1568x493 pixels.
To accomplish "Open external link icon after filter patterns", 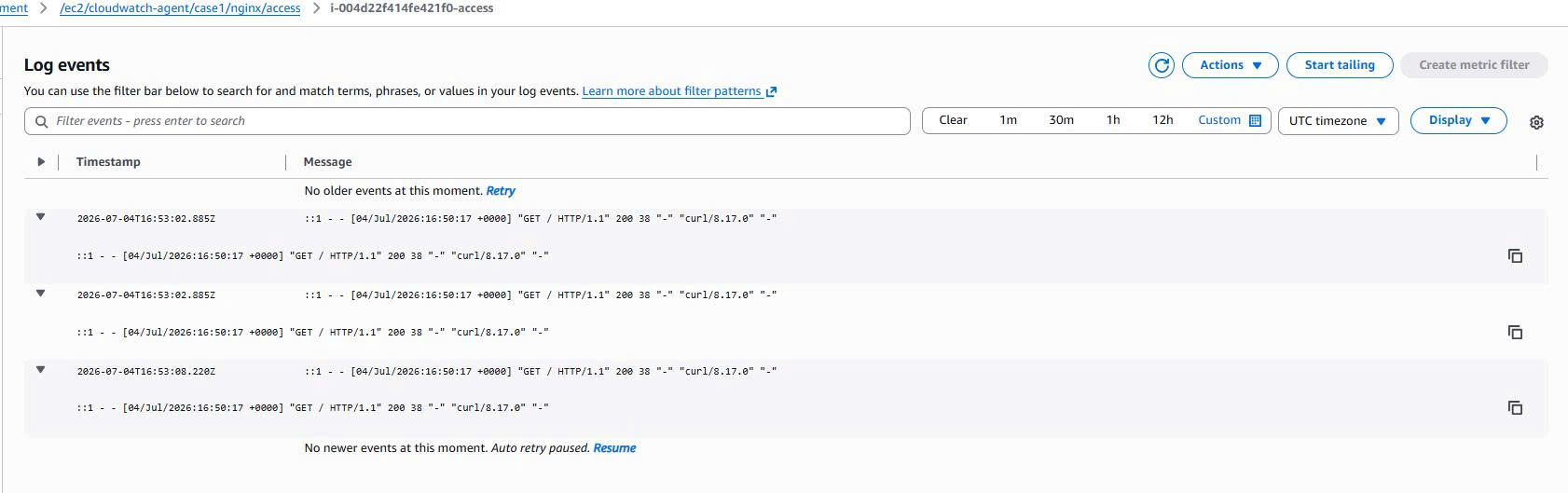I will [x=771, y=91].
